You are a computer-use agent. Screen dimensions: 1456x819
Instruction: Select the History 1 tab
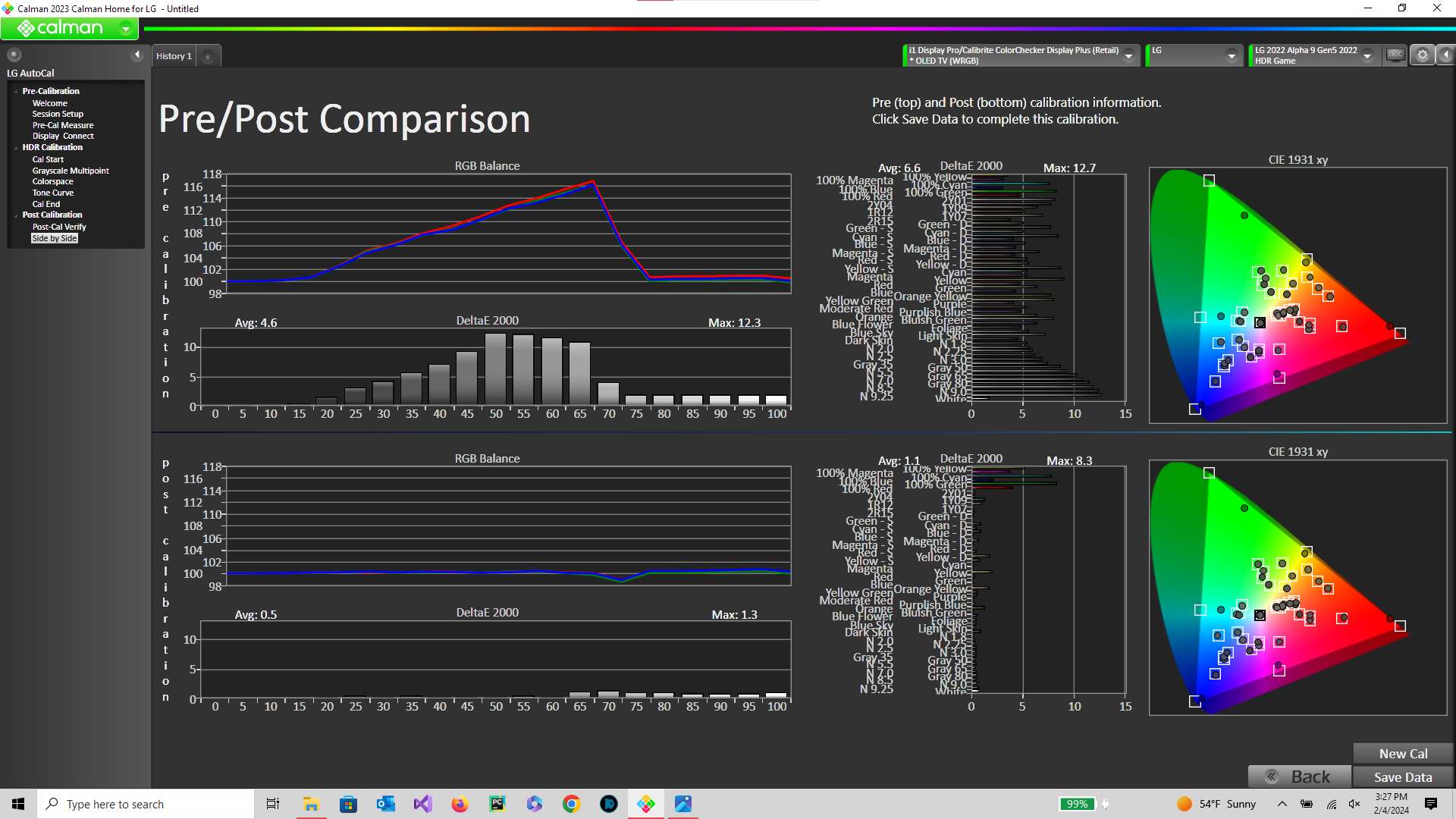174,56
